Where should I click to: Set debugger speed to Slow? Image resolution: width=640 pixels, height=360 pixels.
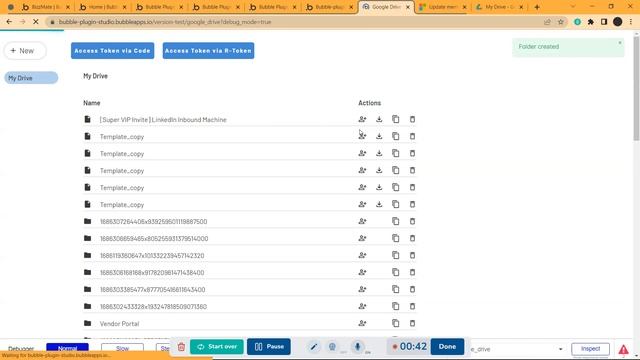pos(122,348)
